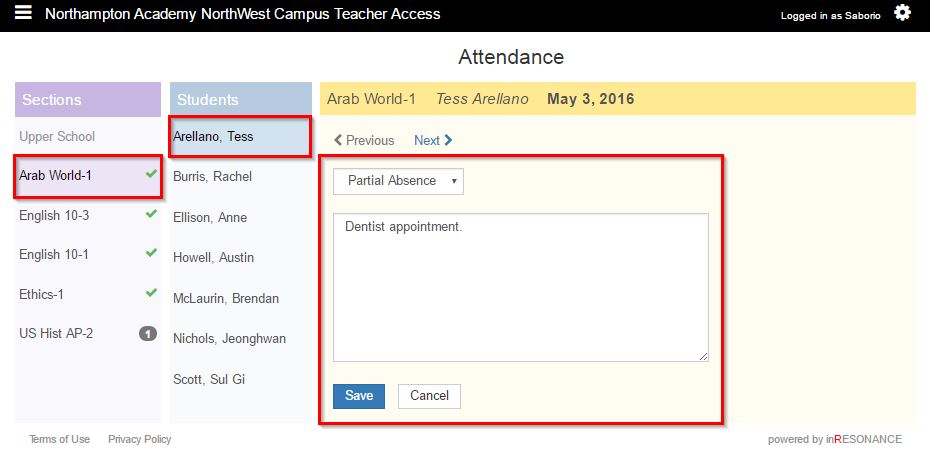Screen dimensions: 930x454
Task: Go to the Previous student
Action: 364,141
